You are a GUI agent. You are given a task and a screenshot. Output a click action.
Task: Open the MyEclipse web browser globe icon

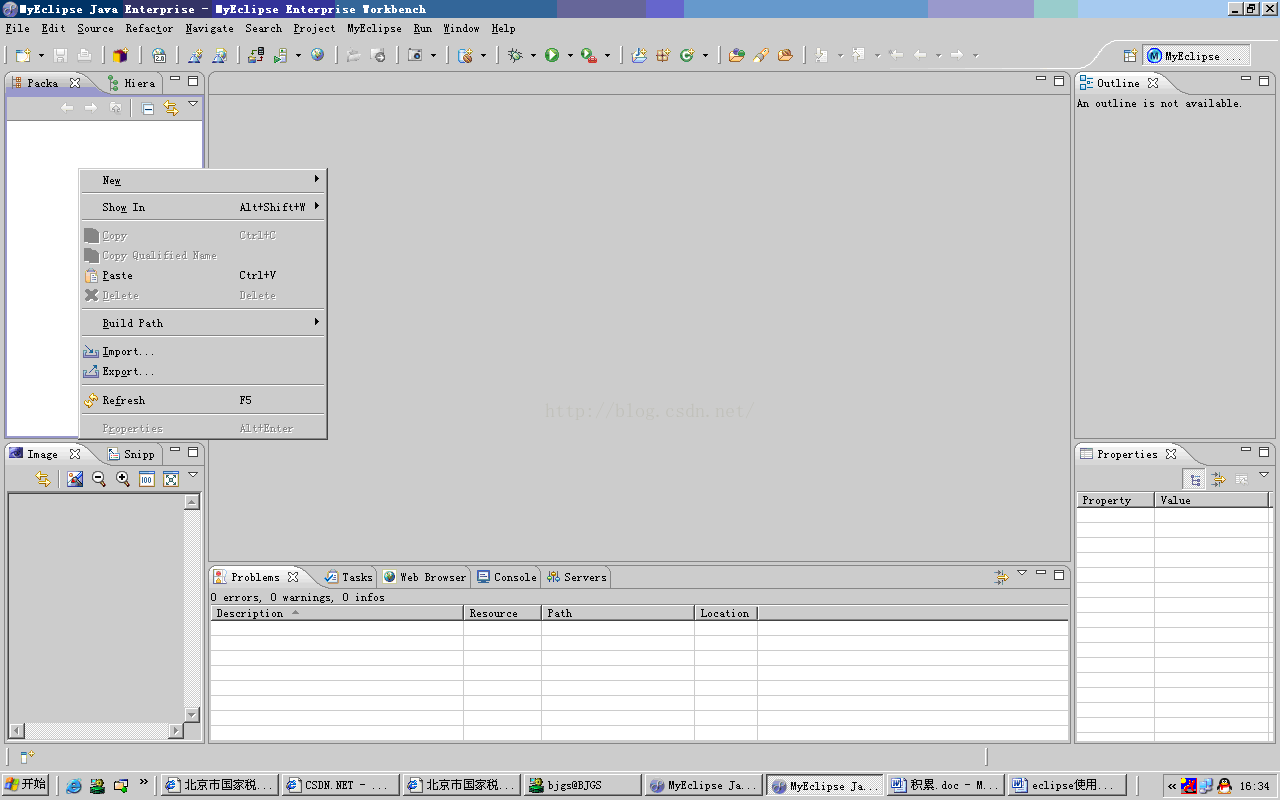[x=317, y=56]
